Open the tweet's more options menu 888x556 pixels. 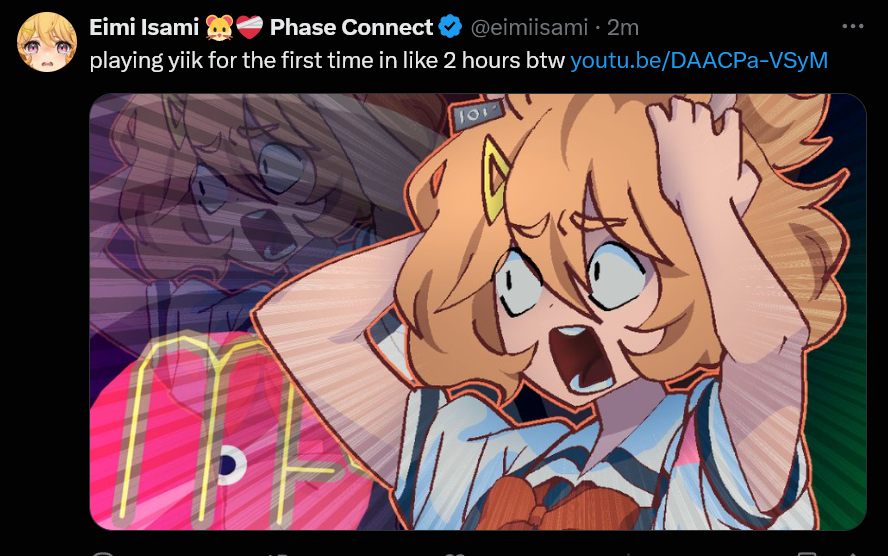pyautogui.click(x=852, y=27)
